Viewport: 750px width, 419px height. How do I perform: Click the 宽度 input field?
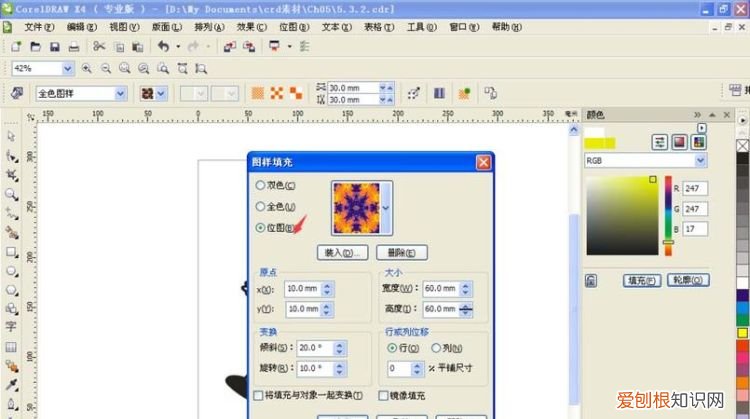pos(441,288)
